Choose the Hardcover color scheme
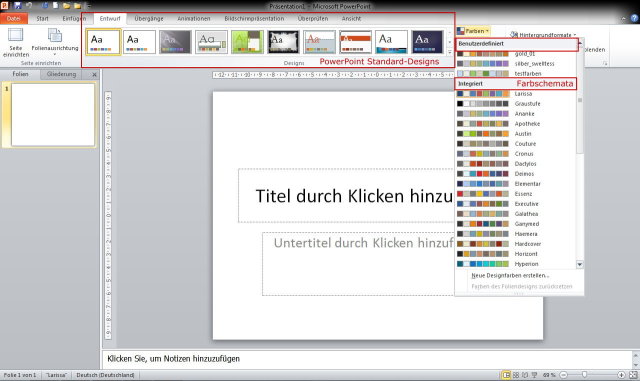 516,244
